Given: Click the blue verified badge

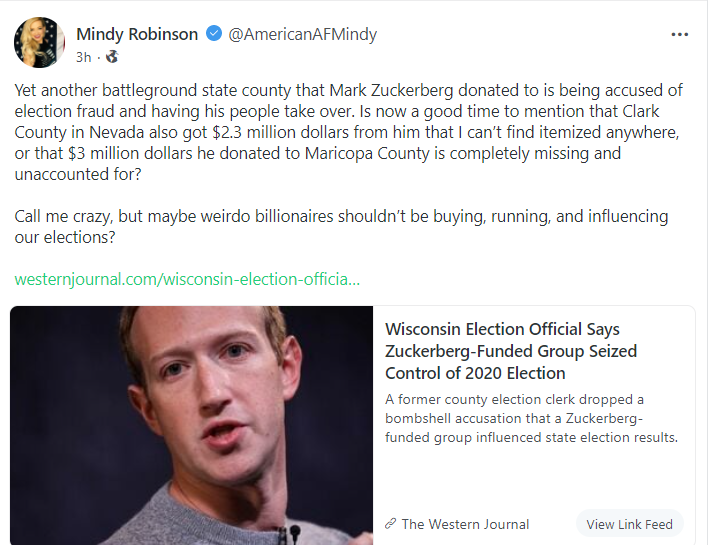Looking at the screenshot, I should click(x=213, y=34).
